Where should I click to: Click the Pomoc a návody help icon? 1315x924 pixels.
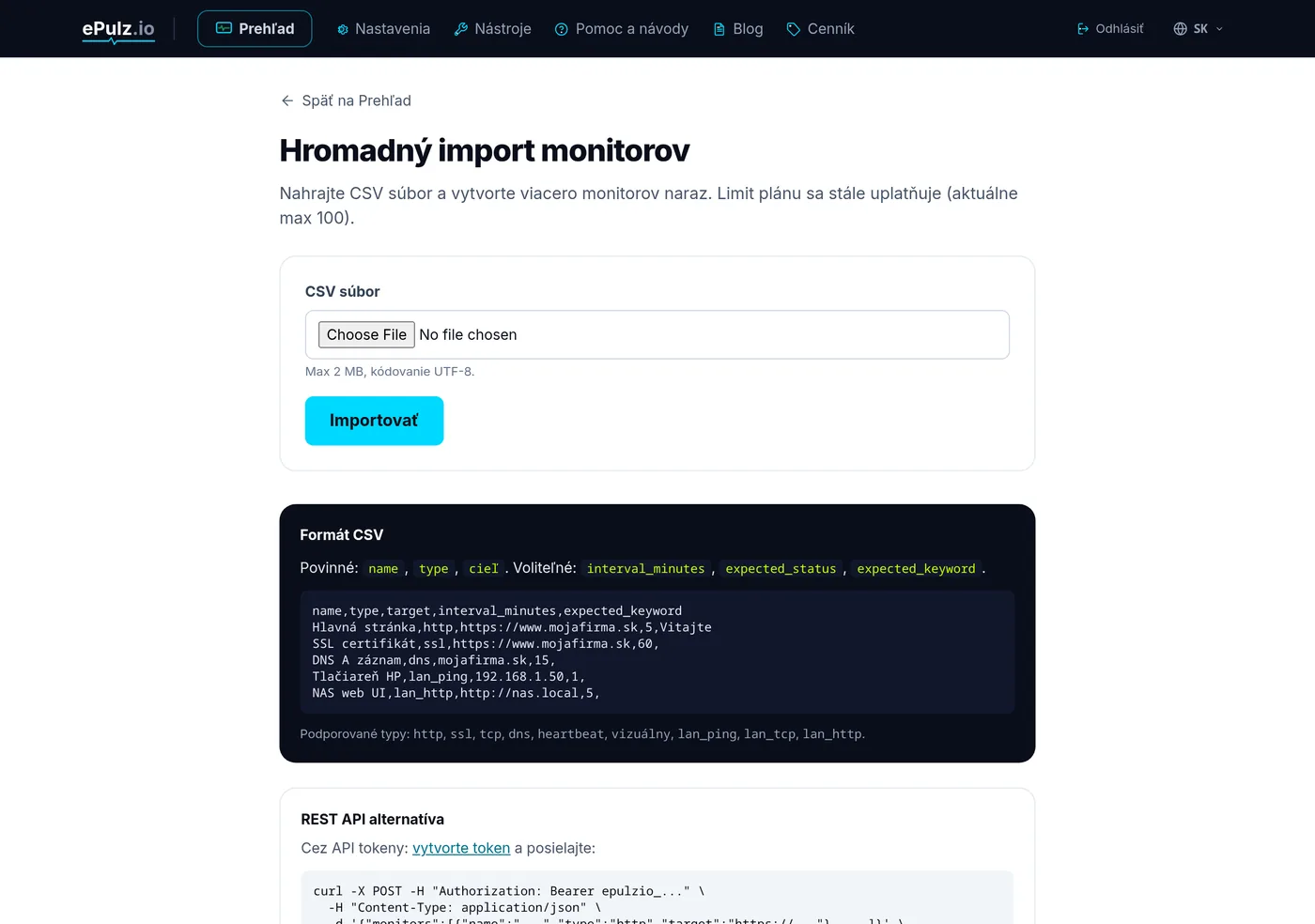pos(562,29)
